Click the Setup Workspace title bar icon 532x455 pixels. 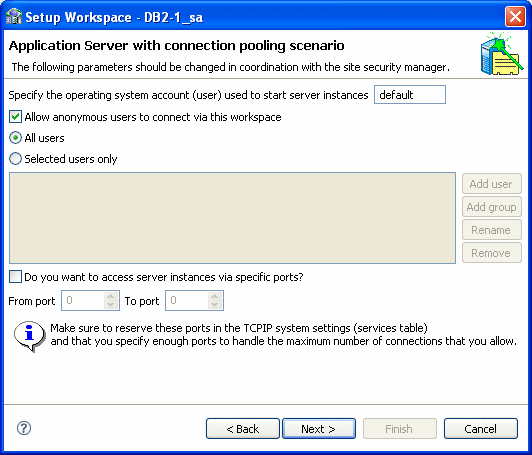click(14, 17)
